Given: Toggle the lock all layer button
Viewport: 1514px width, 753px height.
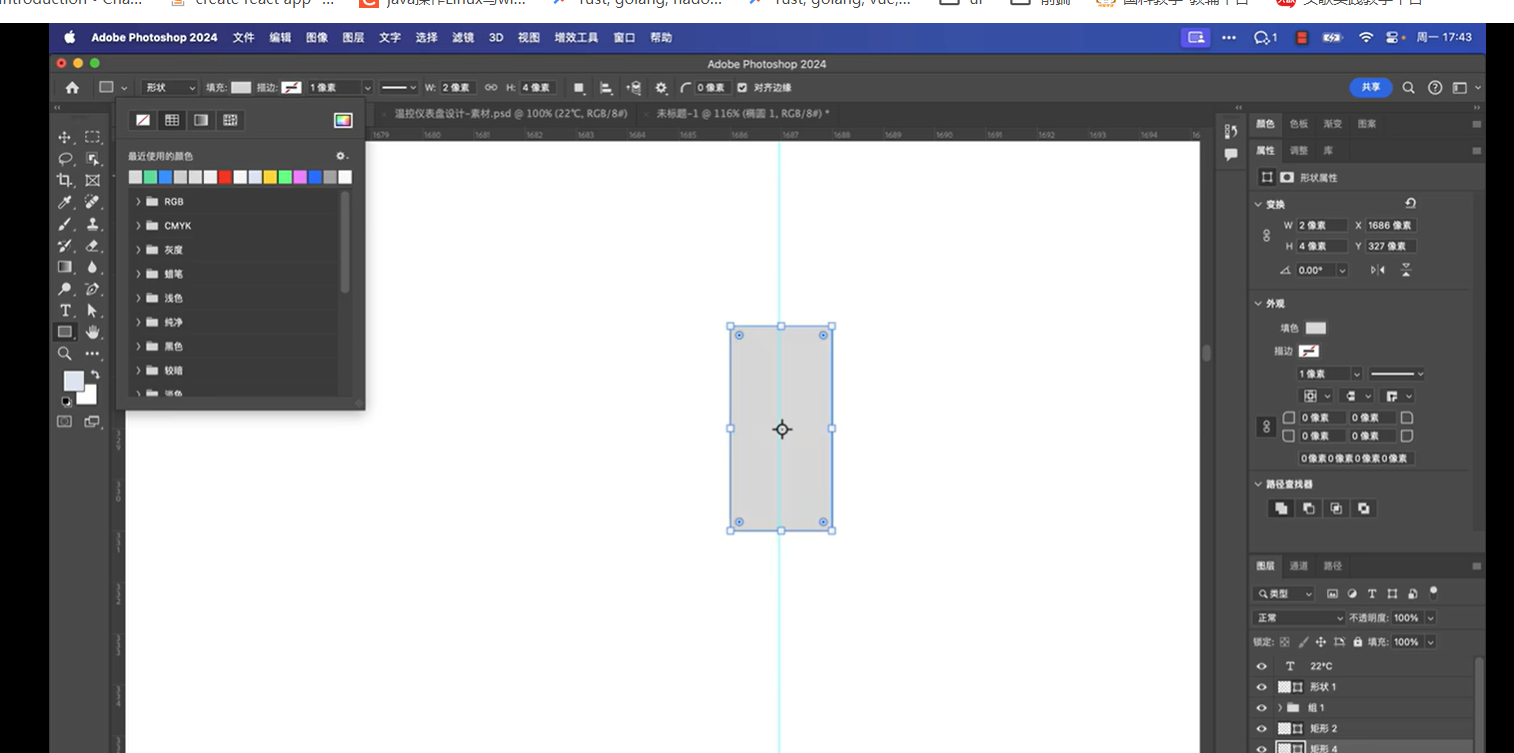Looking at the screenshot, I should (1358, 642).
